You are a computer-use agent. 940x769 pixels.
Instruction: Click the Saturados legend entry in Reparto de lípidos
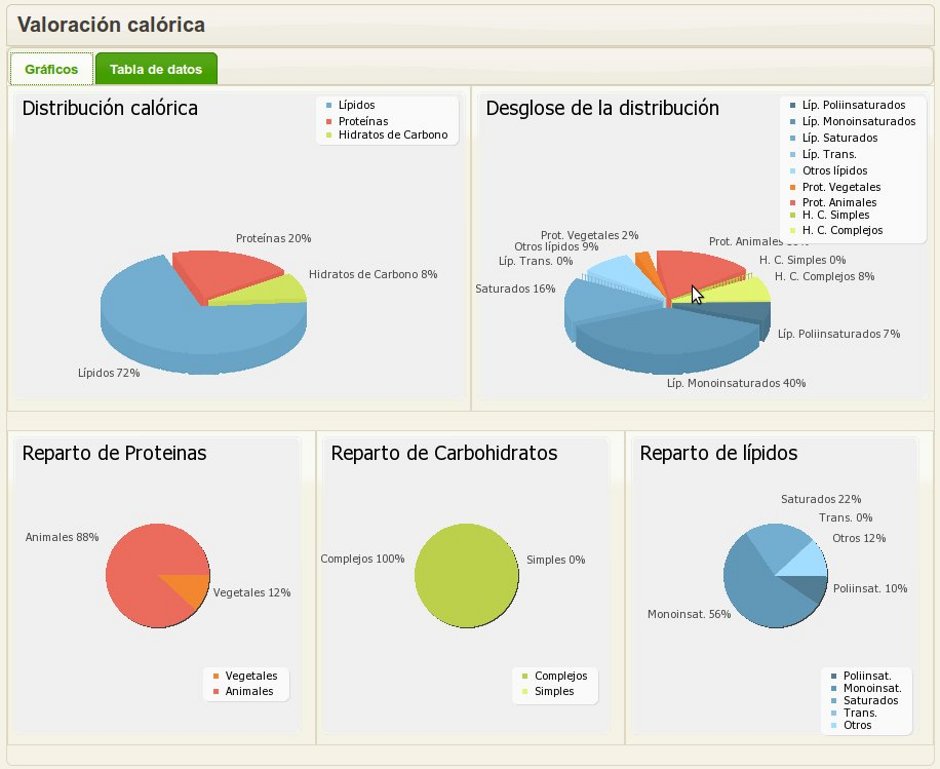tap(864, 700)
